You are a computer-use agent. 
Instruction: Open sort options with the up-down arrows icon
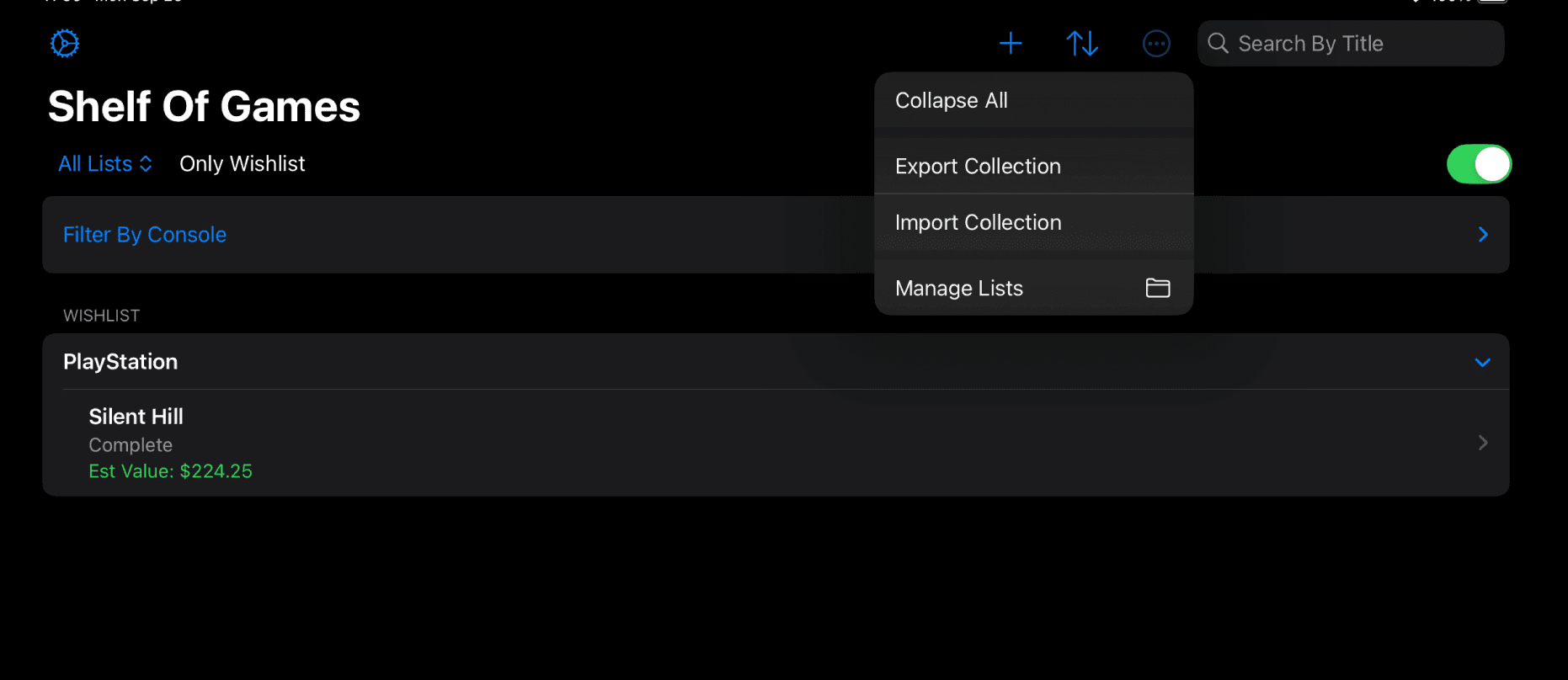(1082, 43)
